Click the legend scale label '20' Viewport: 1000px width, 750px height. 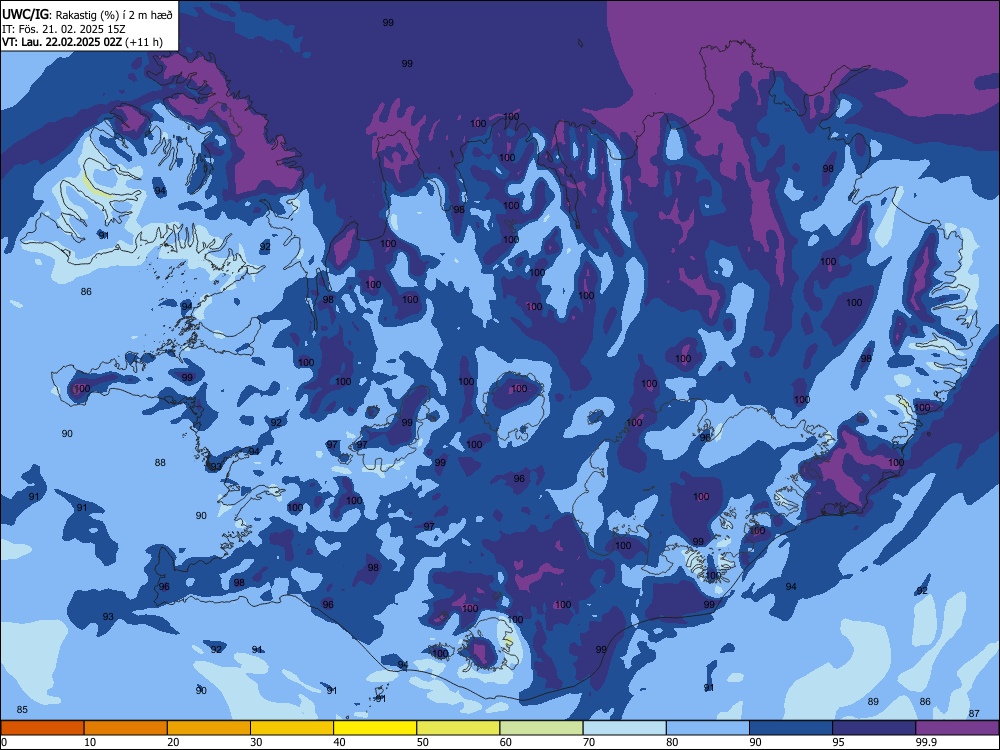pos(173,742)
